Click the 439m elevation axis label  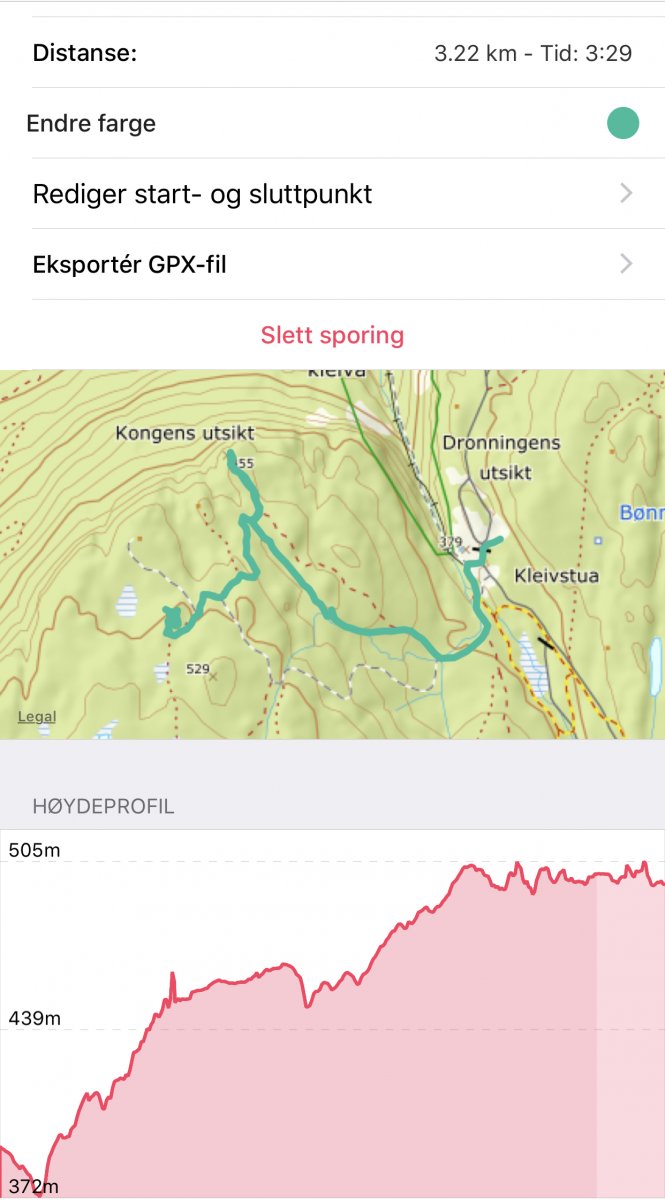pos(35,1019)
